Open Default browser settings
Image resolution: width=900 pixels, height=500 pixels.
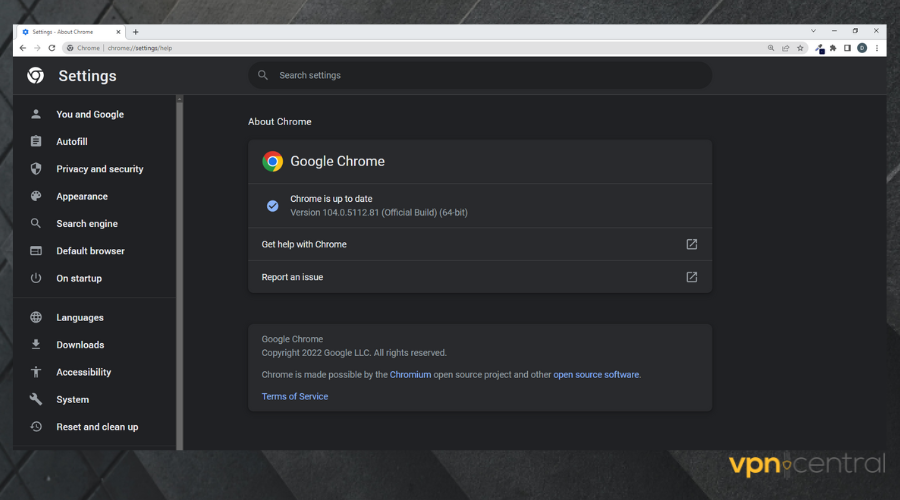(90, 251)
